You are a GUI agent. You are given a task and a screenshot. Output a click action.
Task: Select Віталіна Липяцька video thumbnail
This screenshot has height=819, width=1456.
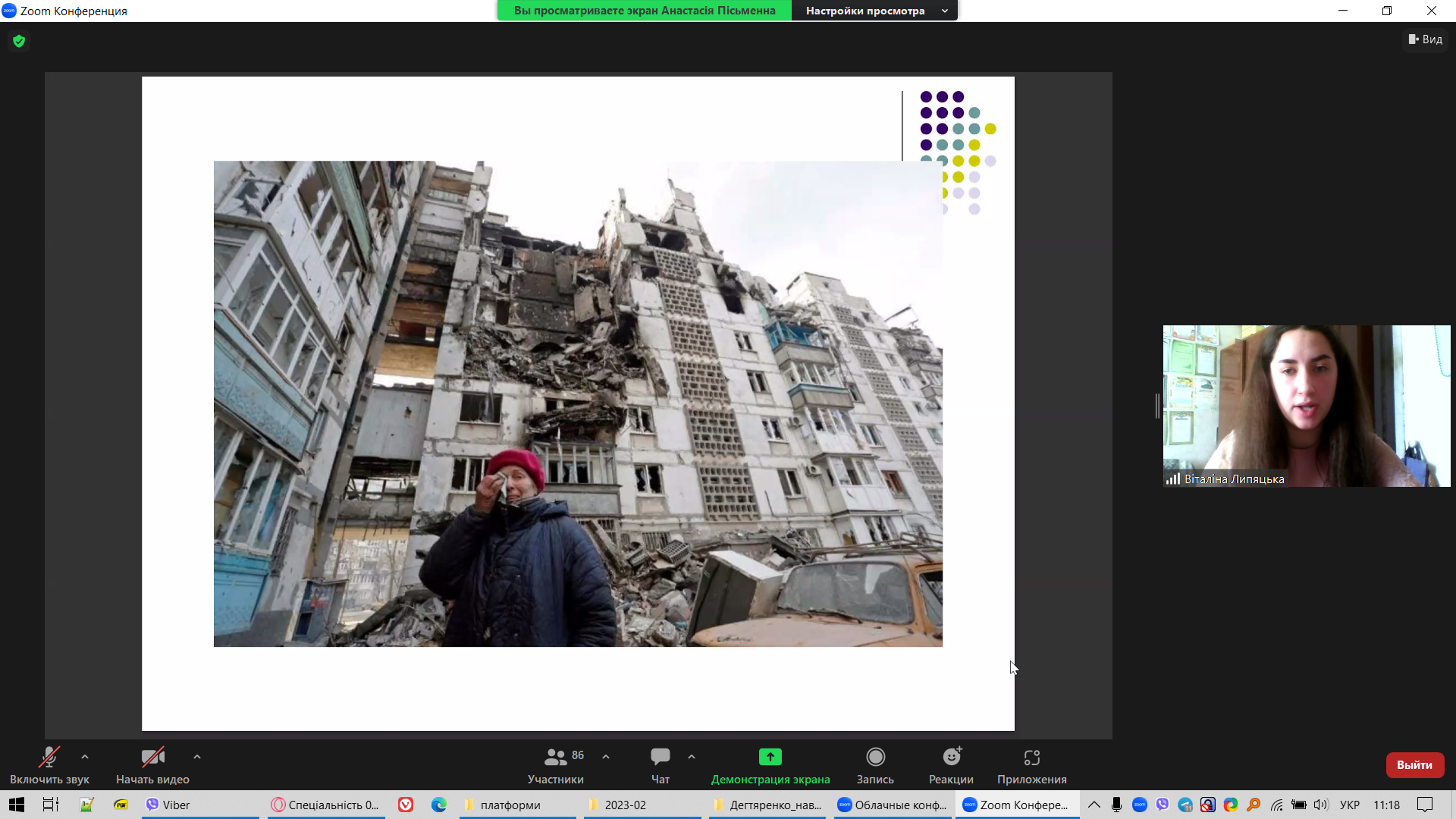tap(1306, 406)
